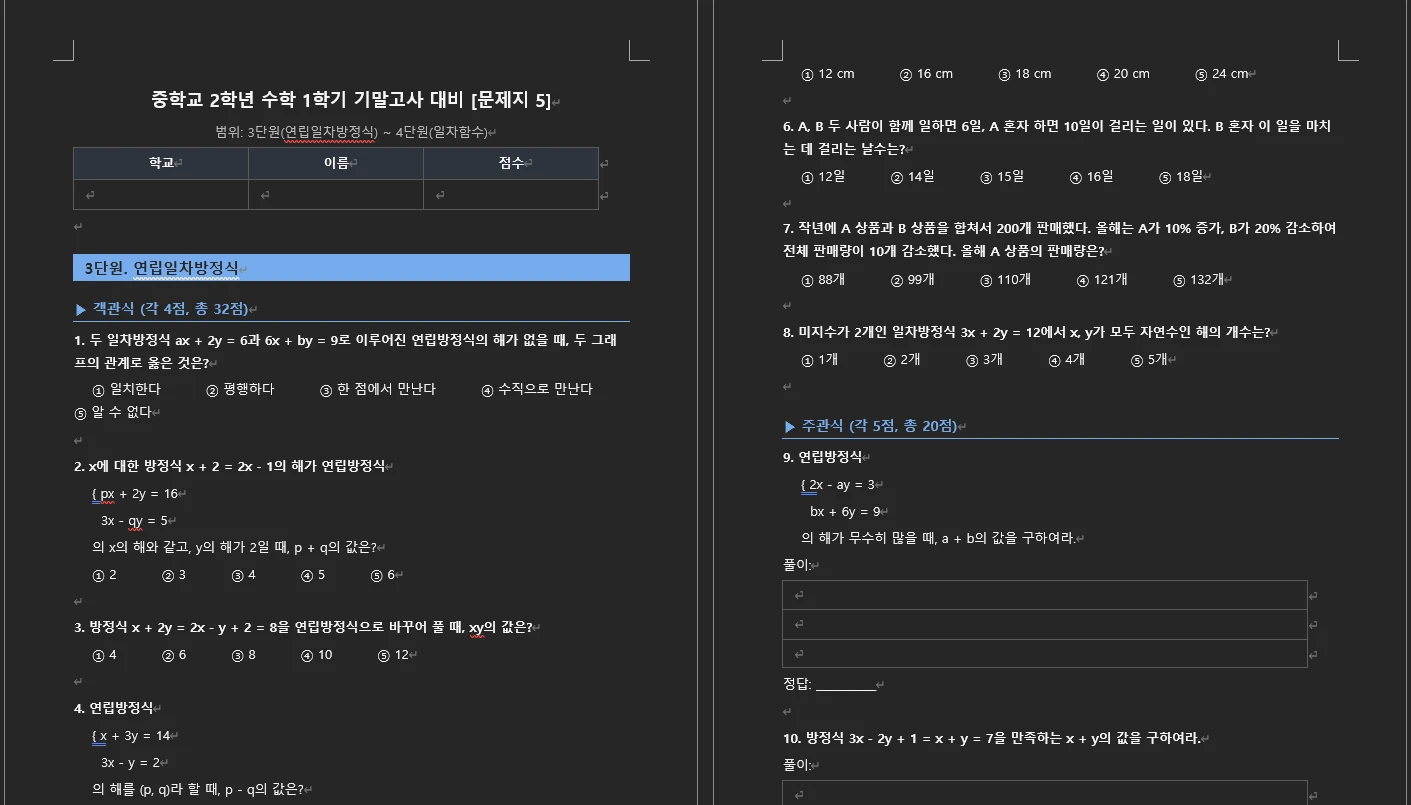Select option '⑤ 132개'

[x=1199, y=280]
